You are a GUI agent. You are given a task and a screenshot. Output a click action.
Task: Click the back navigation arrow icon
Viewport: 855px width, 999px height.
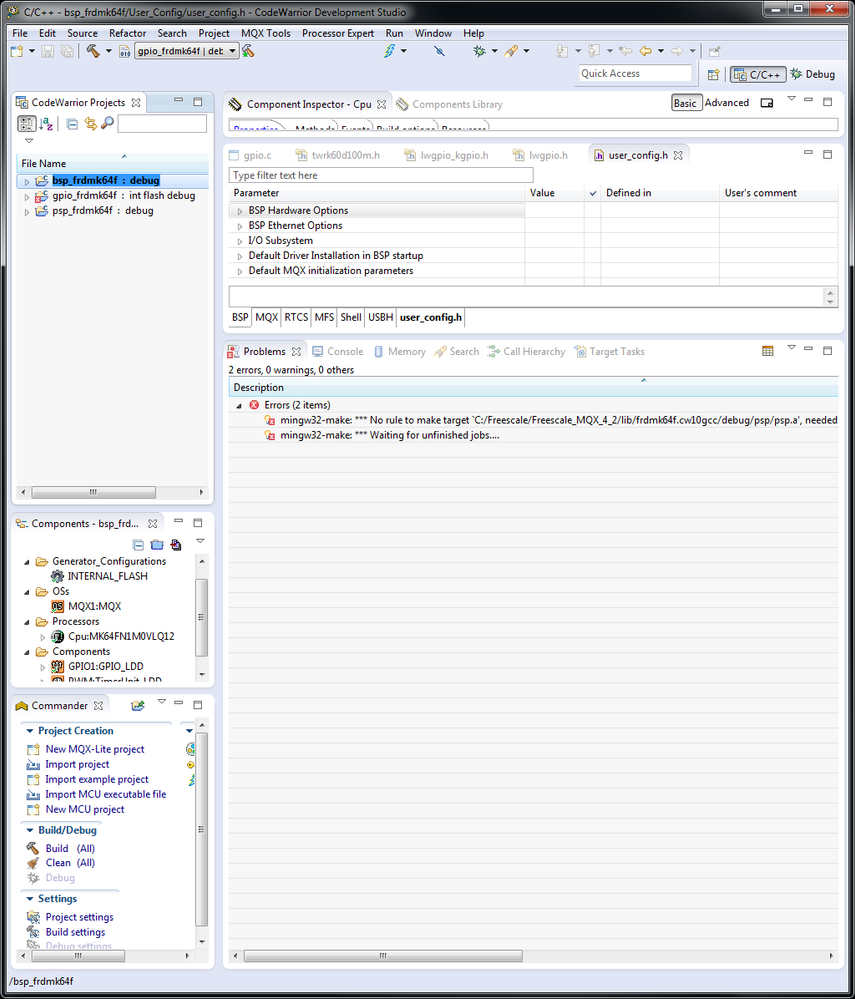pos(645,51)
